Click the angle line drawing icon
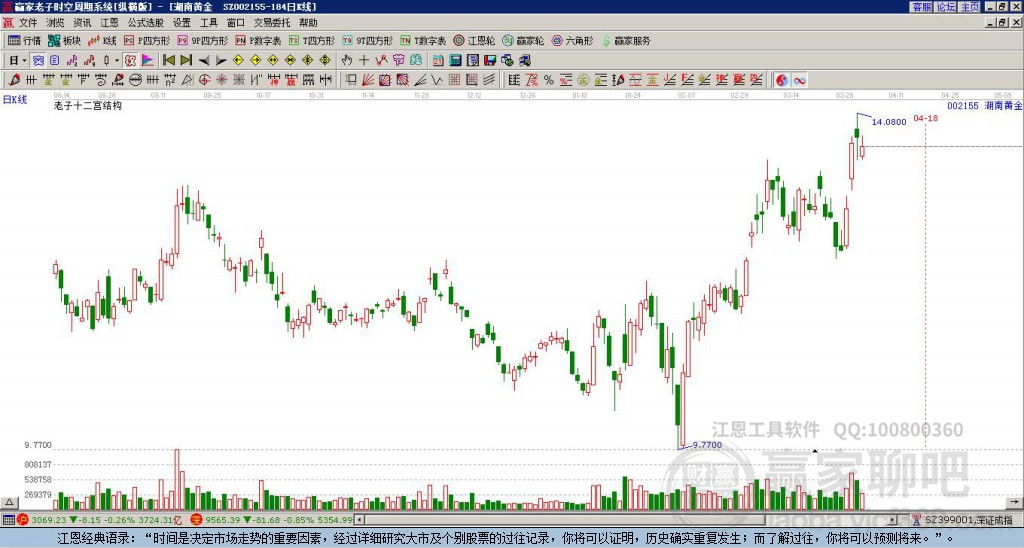The height and width of the screenshot is (548, 1024). (x=420, y=80)
